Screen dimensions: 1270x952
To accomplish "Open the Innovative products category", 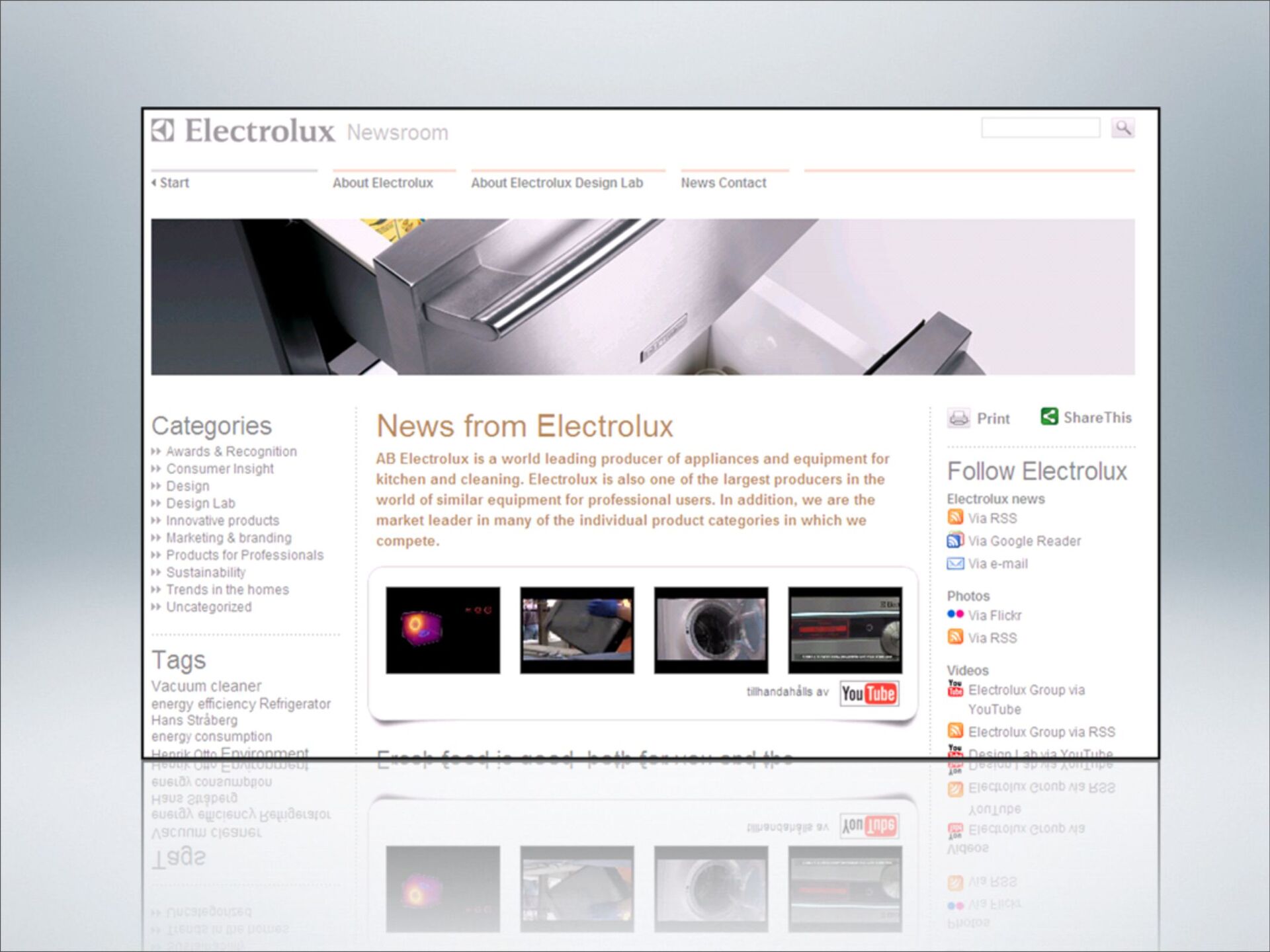I will (x=223, y=520).
